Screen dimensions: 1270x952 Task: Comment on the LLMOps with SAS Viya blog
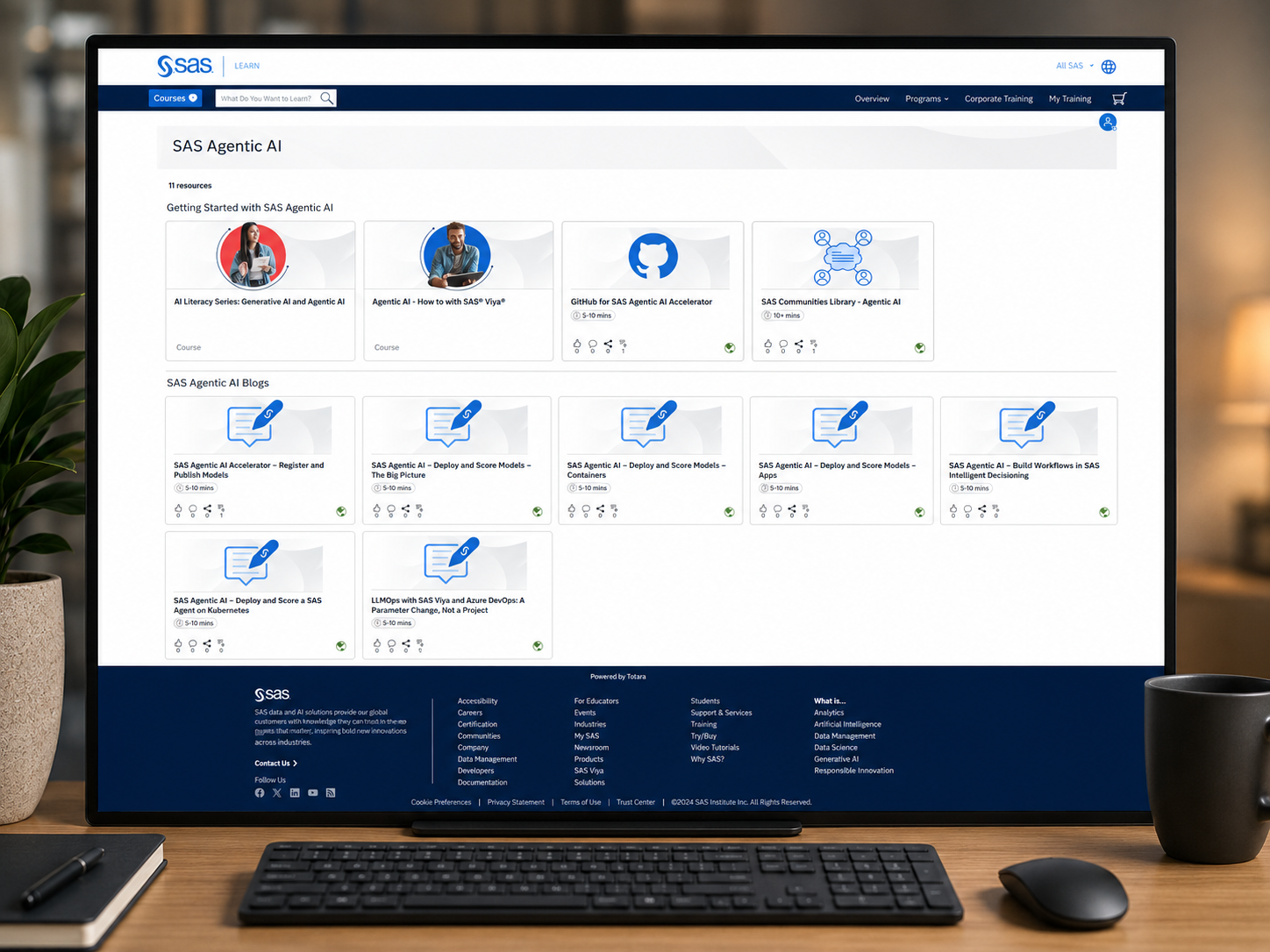tap(391, 643)
